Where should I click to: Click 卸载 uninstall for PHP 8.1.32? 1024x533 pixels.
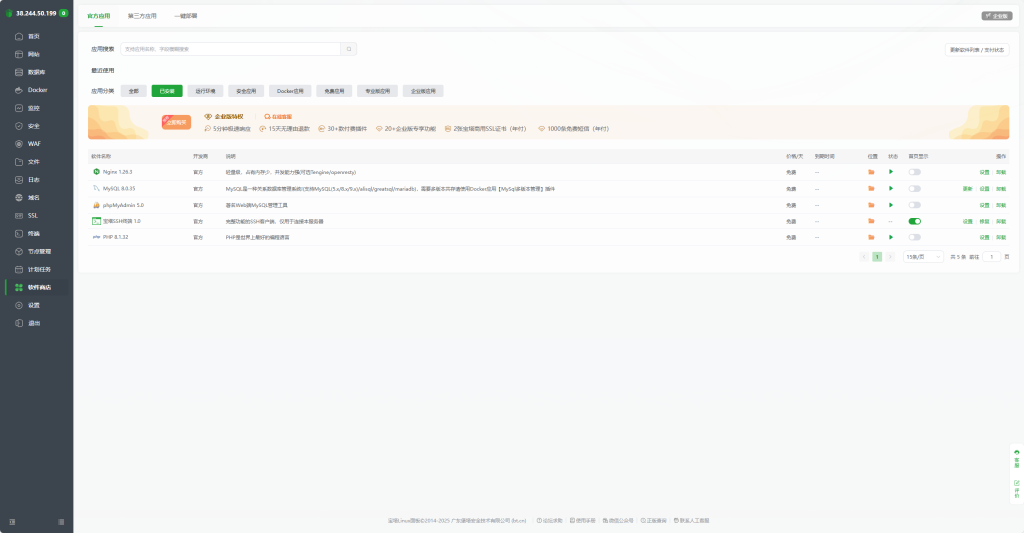tap(1001, 237)
